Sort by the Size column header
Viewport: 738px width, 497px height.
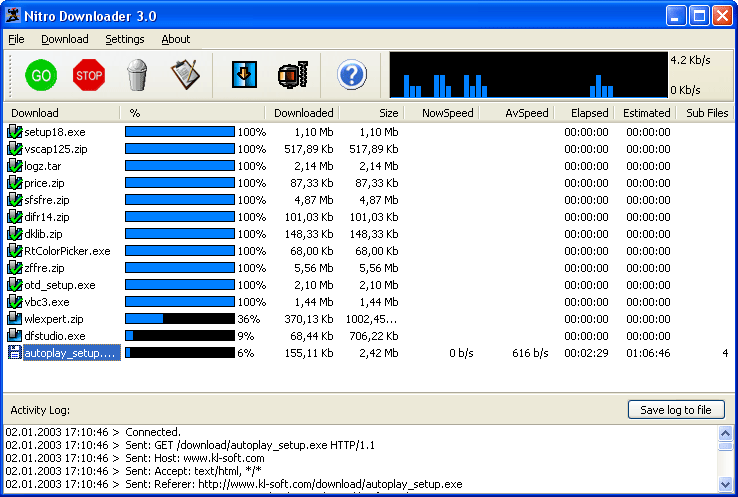(x=371, y=113)
